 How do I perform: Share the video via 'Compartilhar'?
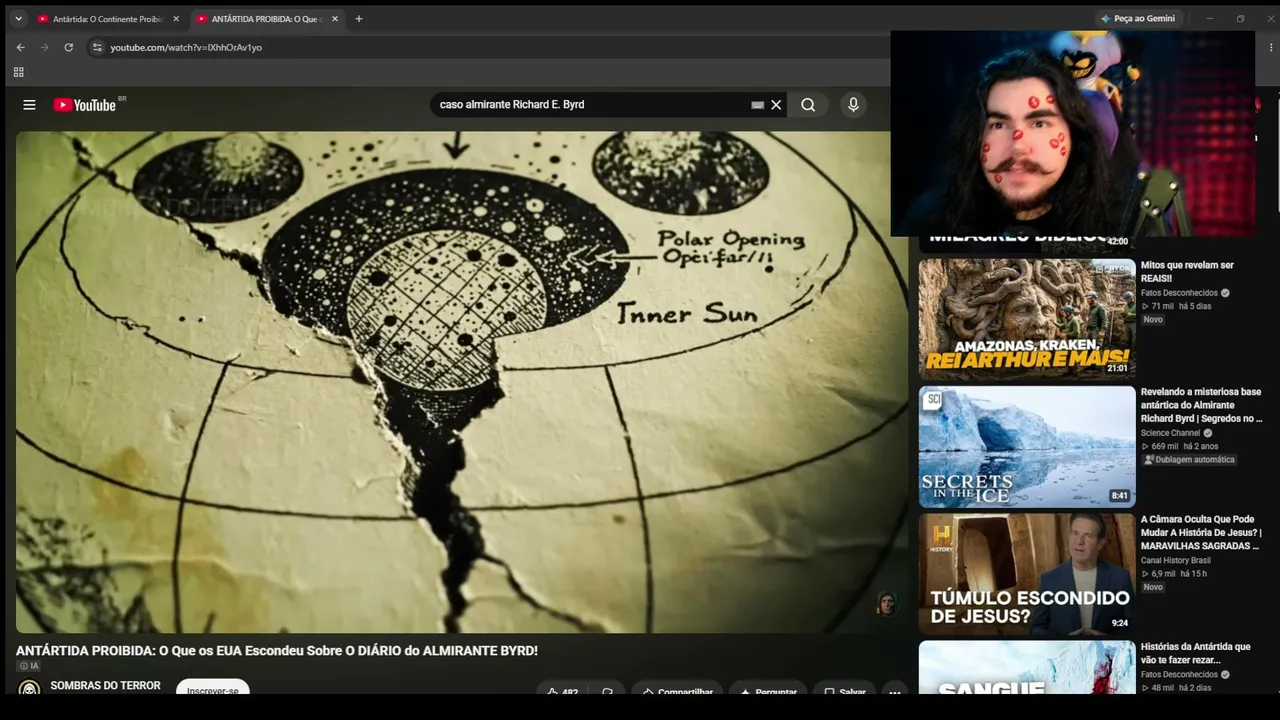tap(677, 690)
